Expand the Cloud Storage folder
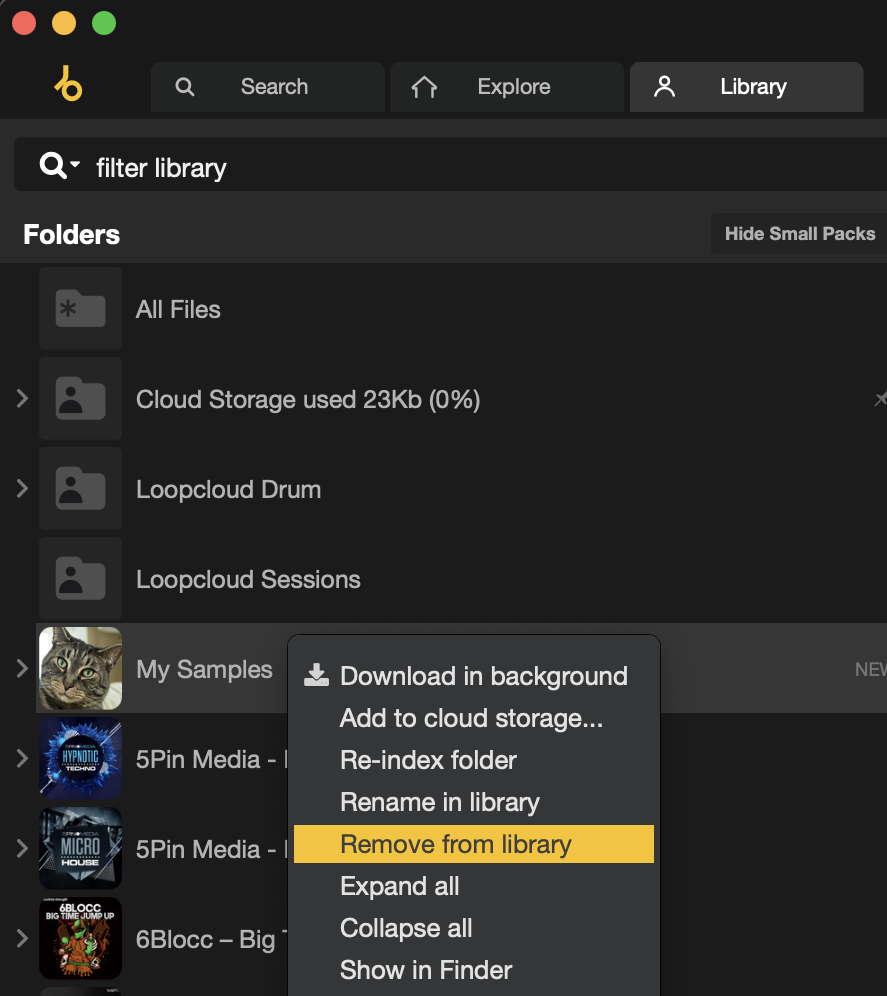 coord(22,398)
